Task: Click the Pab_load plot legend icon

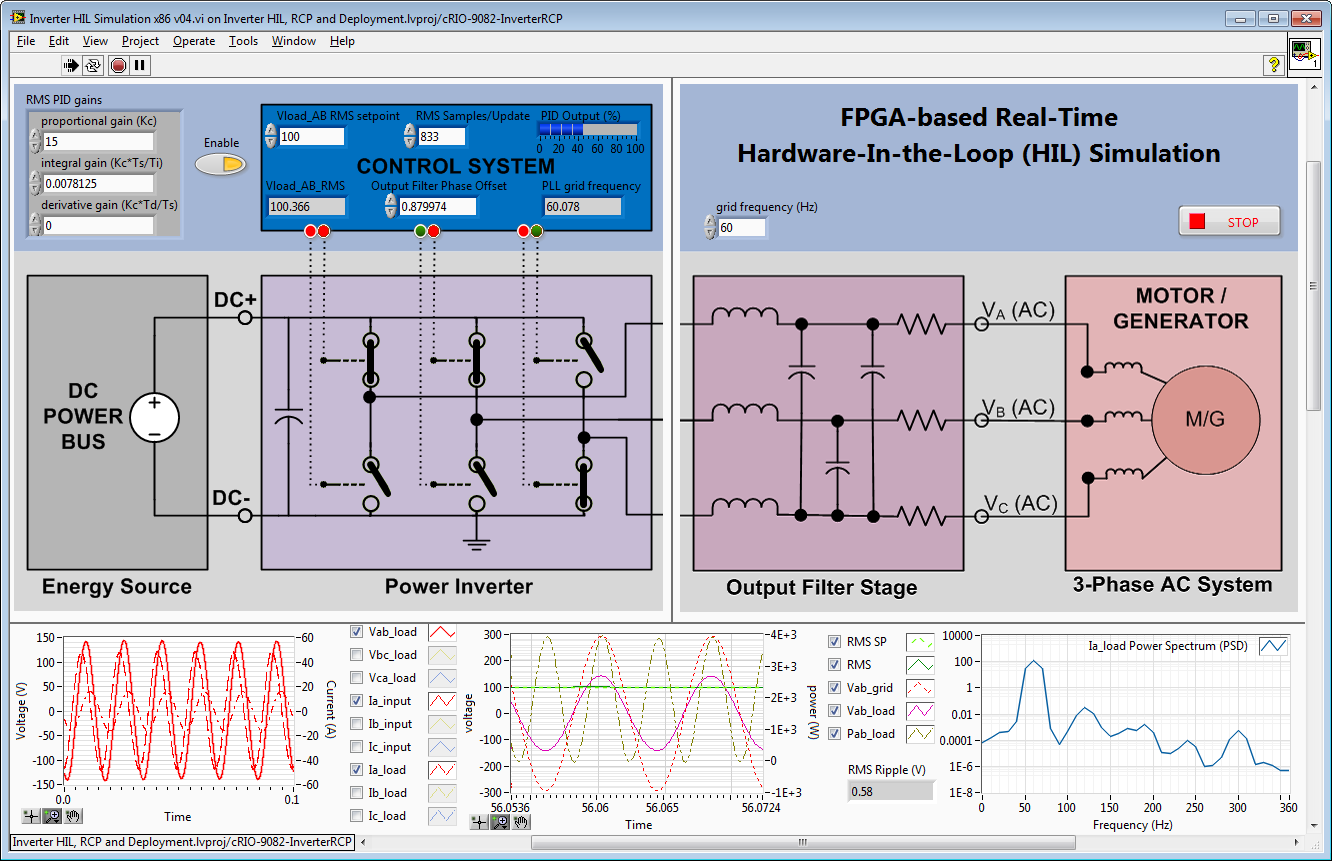Action: [x=920, y=734]
